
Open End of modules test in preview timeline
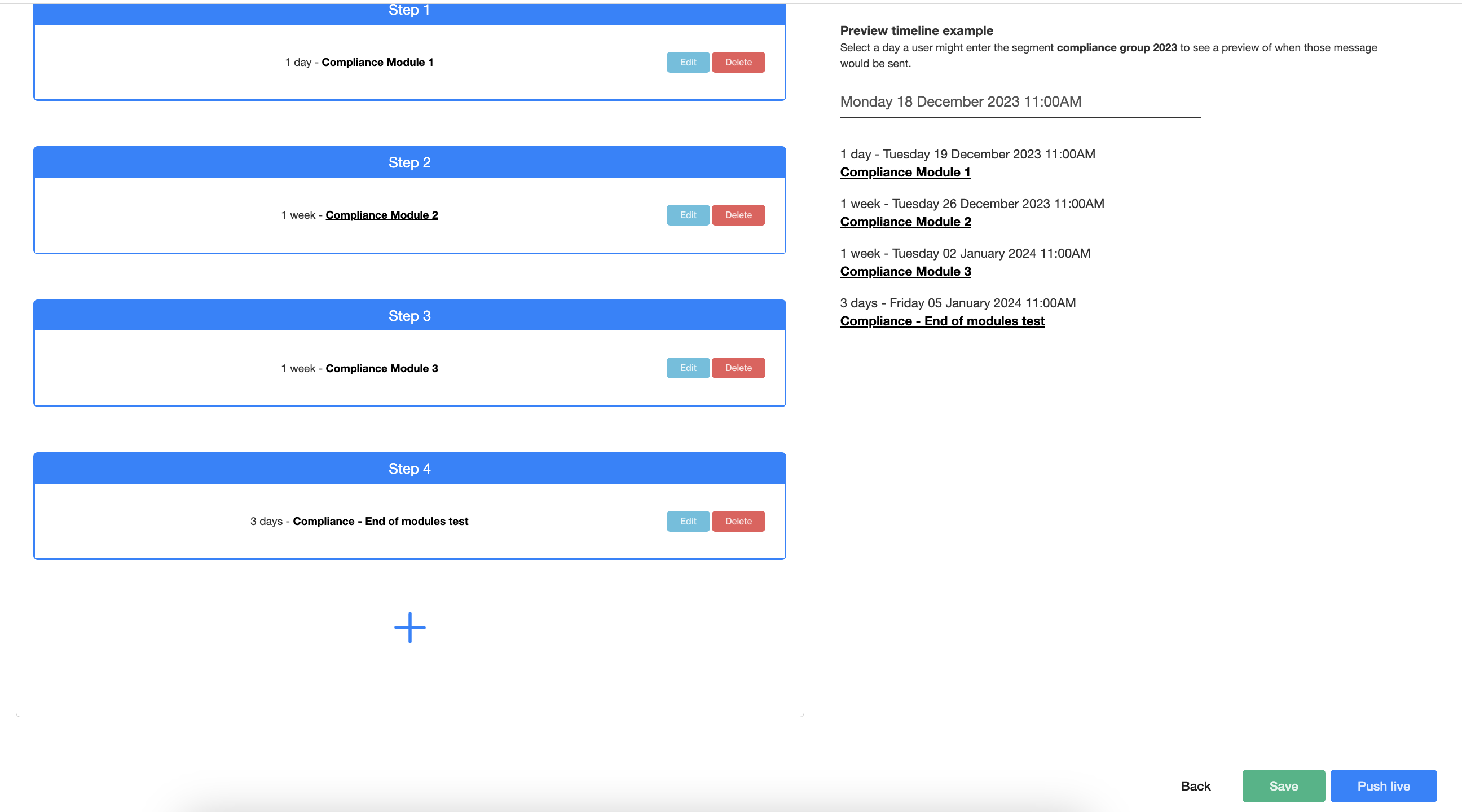coord(941,321)
